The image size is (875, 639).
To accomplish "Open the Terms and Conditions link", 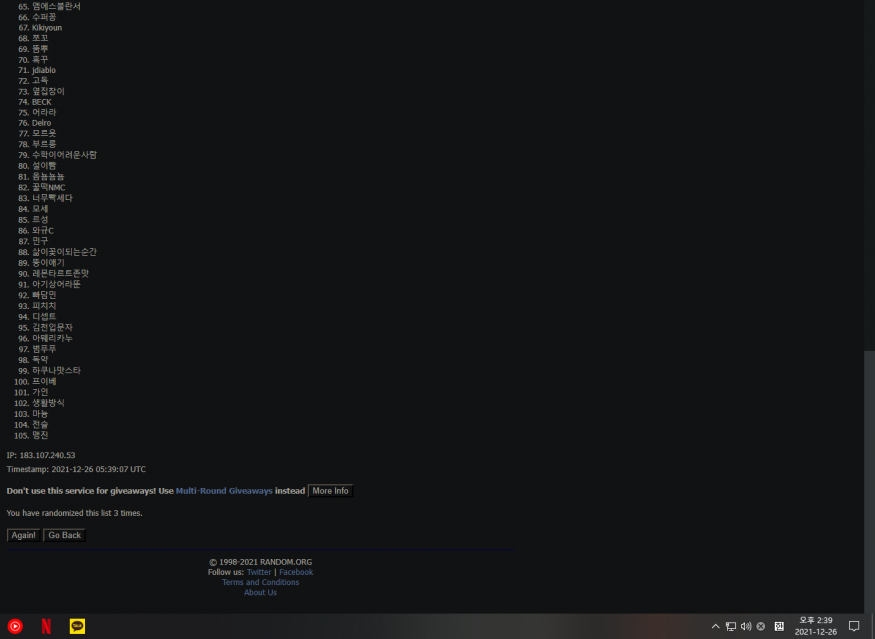I will 260,582.
